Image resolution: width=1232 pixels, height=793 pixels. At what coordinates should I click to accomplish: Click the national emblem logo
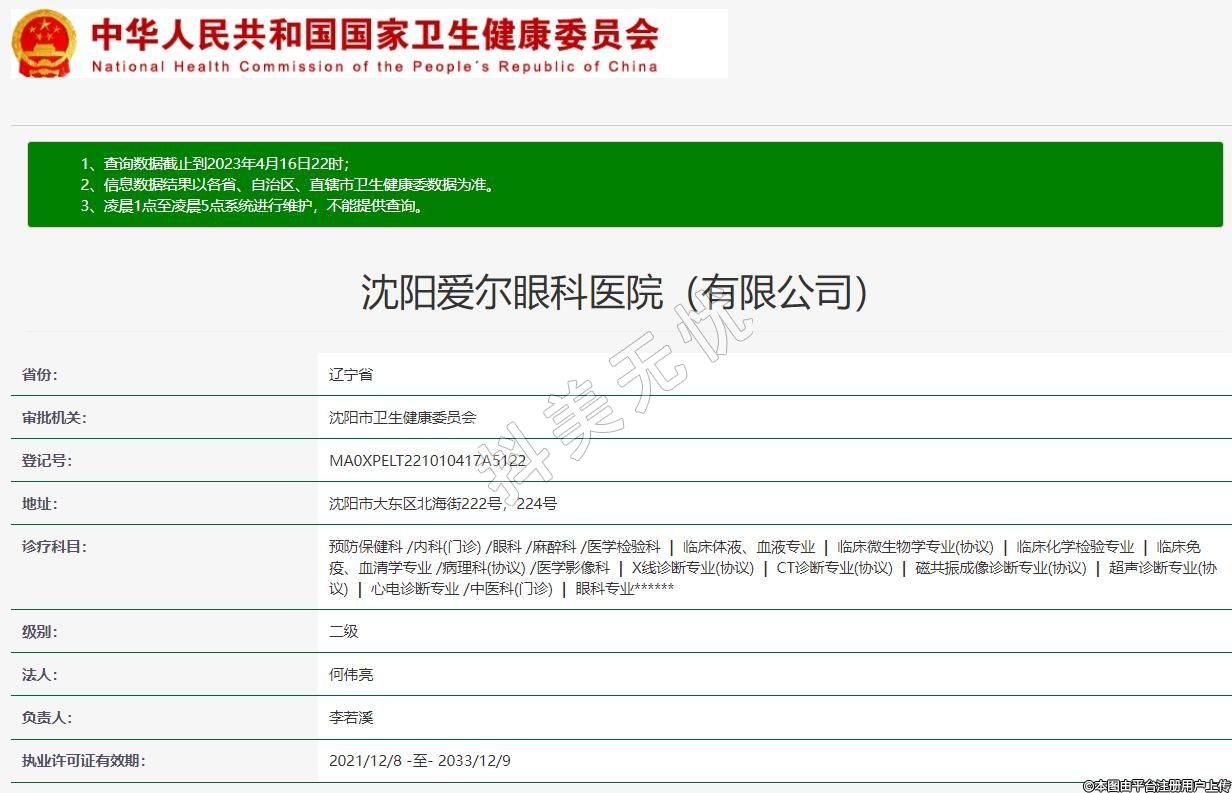coord(43,44)
